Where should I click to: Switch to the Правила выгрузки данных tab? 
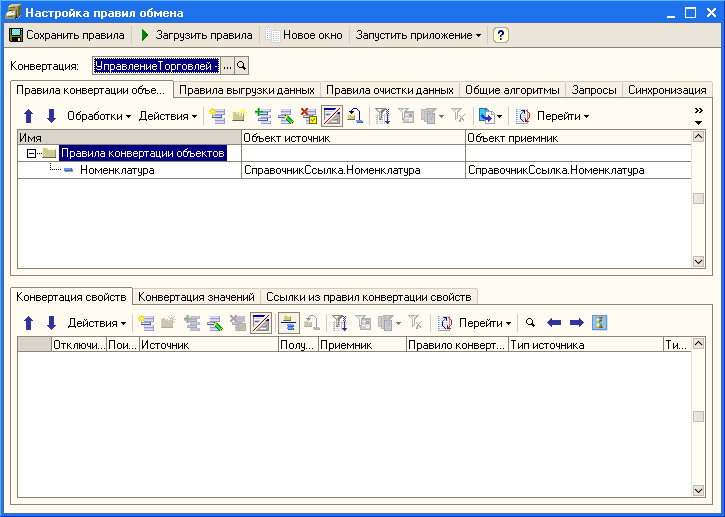pos(247,90)
